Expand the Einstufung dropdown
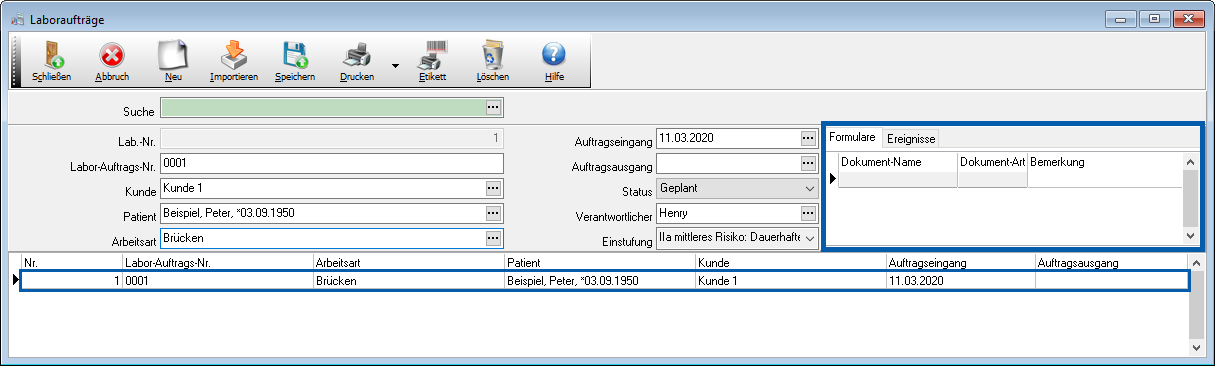 click(809, 238)
